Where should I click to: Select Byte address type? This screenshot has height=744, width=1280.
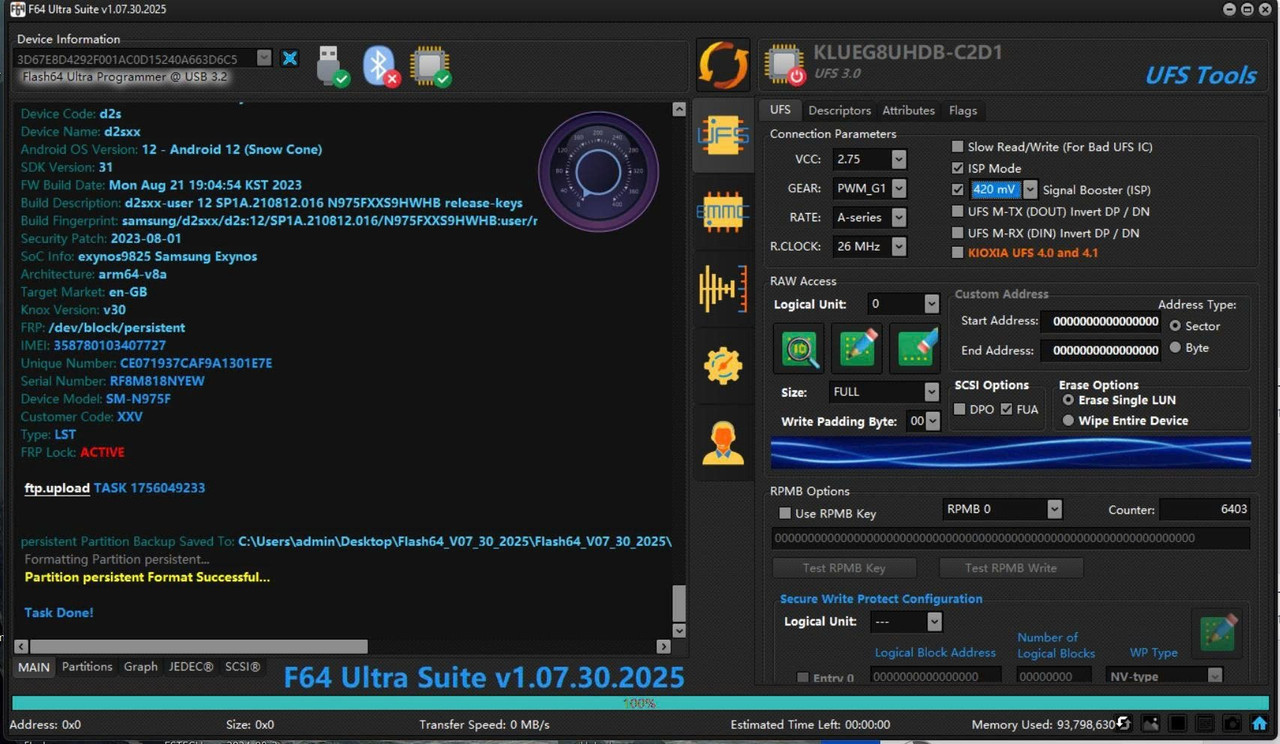(x=1176, y=348)
